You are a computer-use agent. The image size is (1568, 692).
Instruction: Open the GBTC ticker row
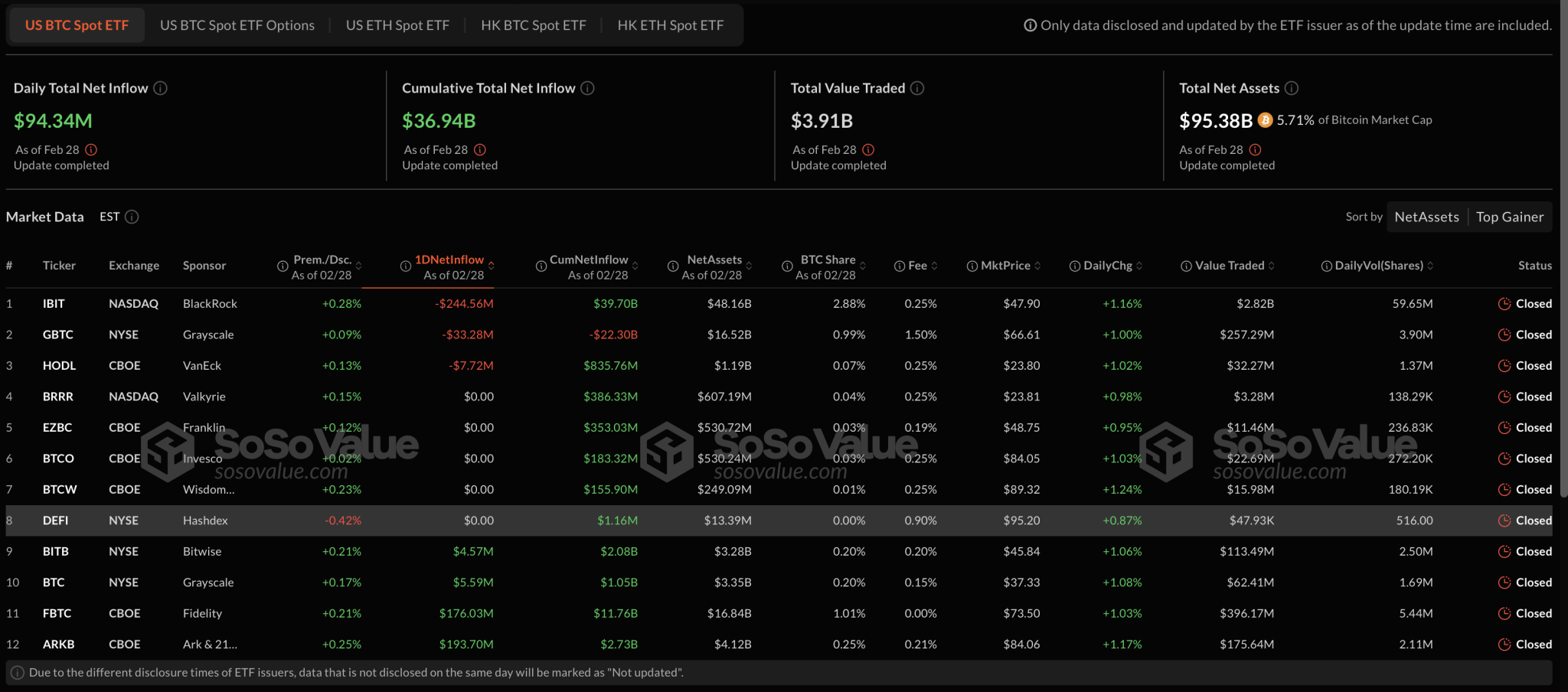click(779, 335)
